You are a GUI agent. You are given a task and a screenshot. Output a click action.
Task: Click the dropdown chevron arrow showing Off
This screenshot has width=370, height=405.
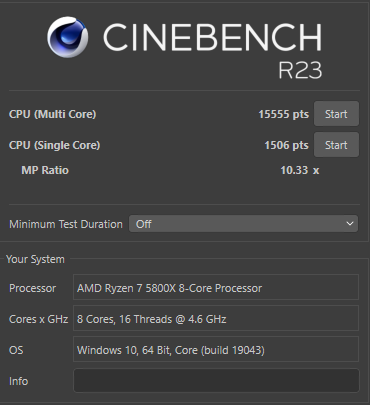[350, 224]
